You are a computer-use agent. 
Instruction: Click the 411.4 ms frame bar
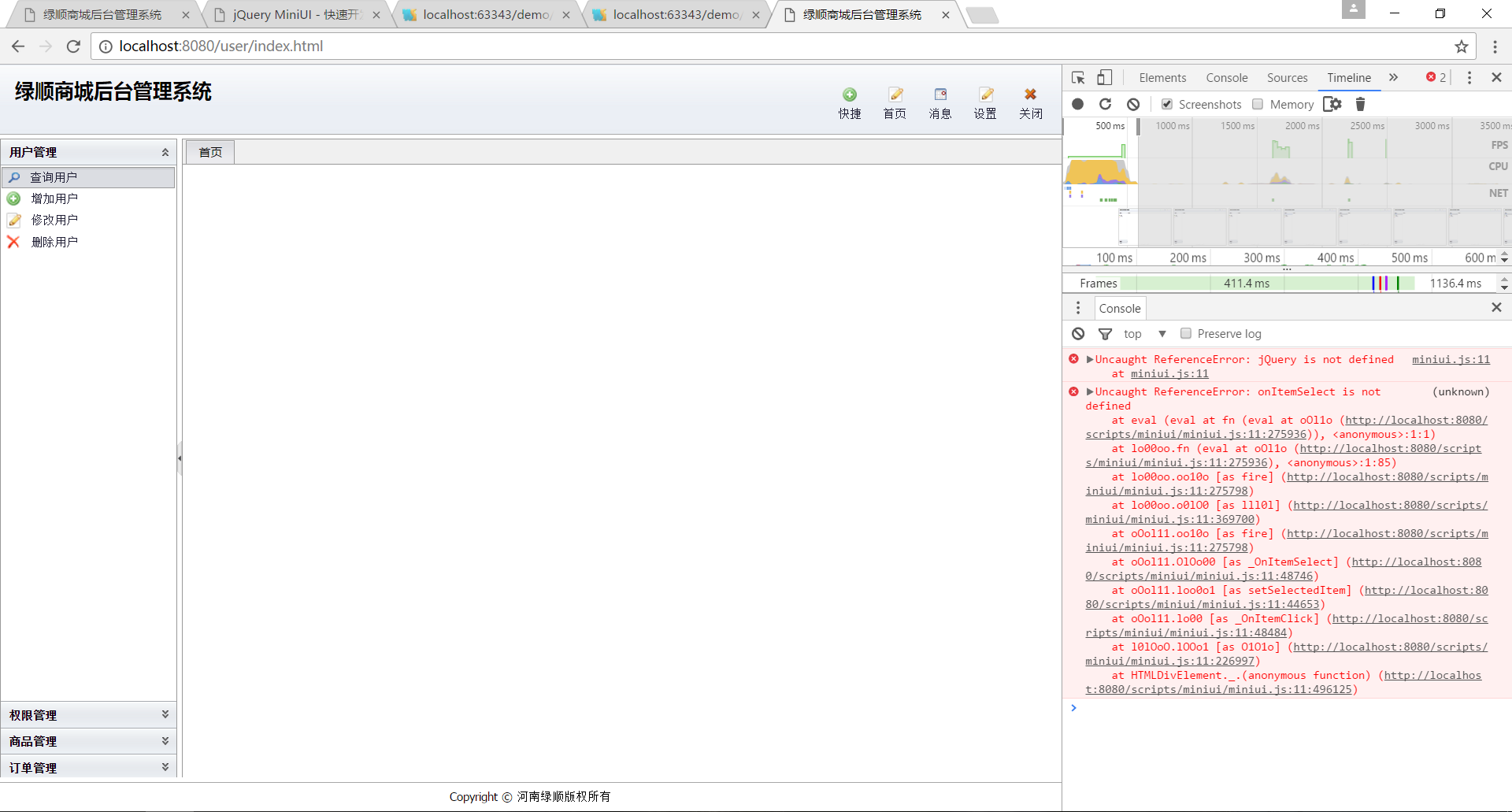click(1246, 284)
